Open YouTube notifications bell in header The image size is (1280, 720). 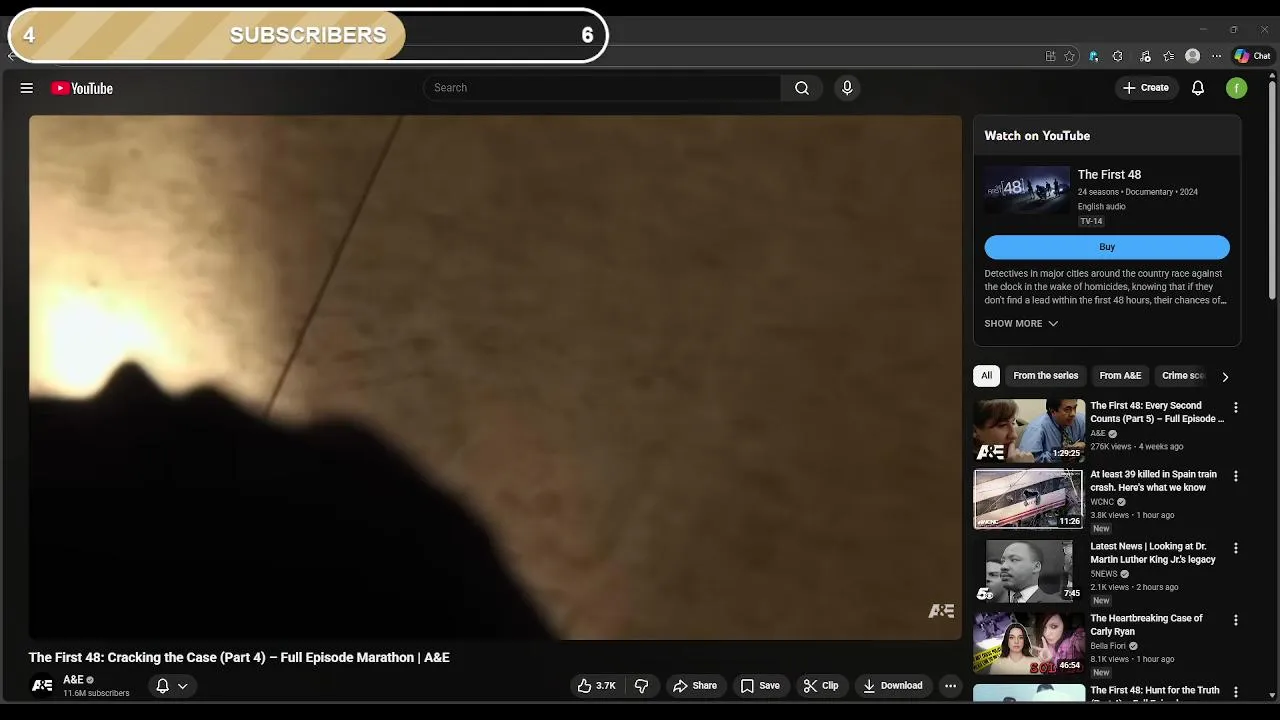1198,88
